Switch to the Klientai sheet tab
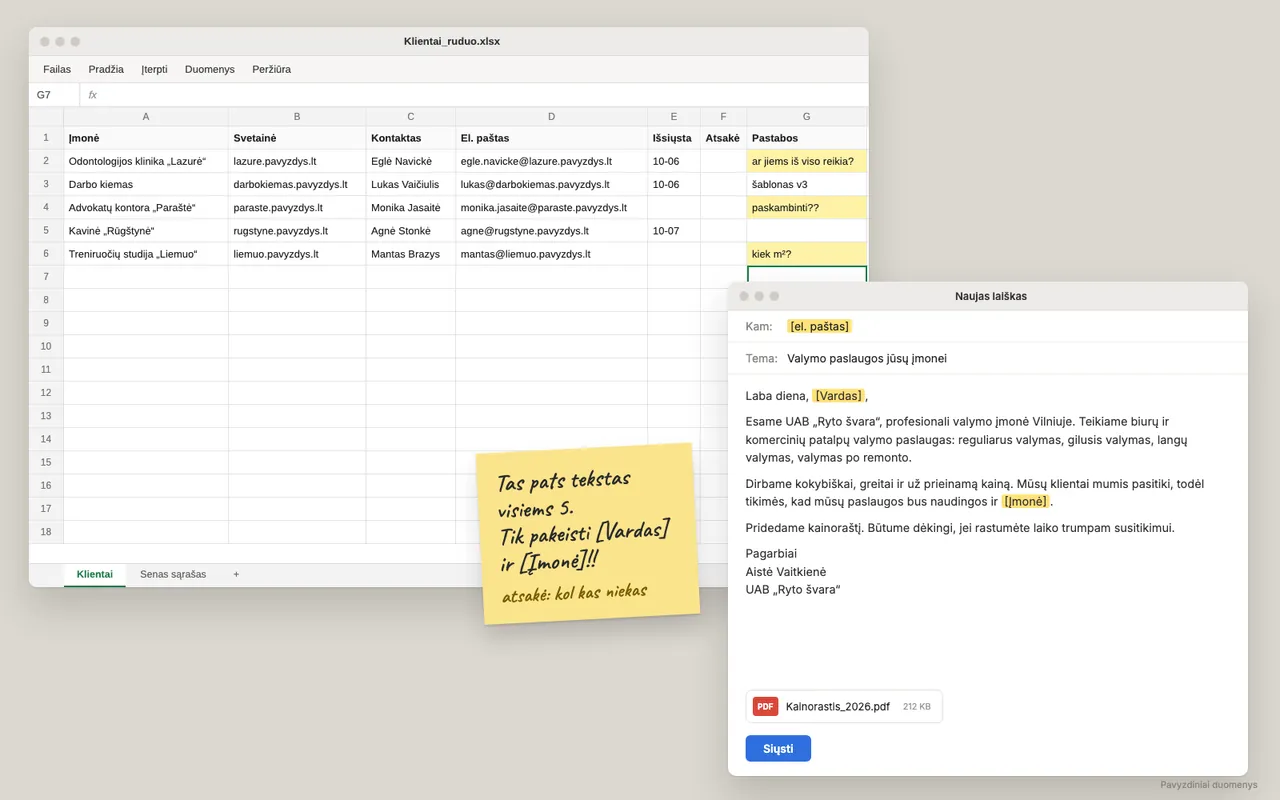This screenshot has width=1280, height=800. pyautogui.click(x=95, y=574)
